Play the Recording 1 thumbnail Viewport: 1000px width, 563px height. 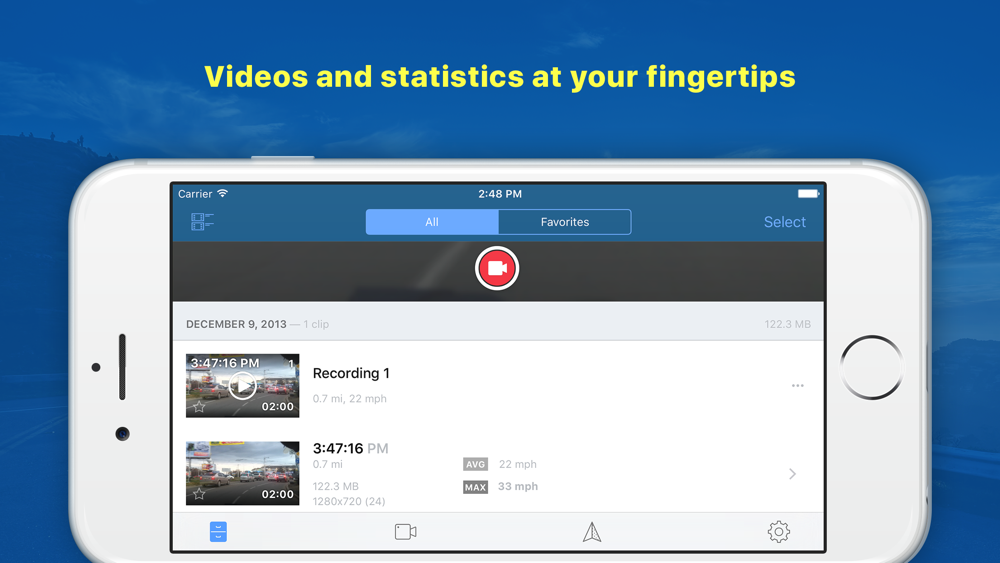click(x=242, y=386)
